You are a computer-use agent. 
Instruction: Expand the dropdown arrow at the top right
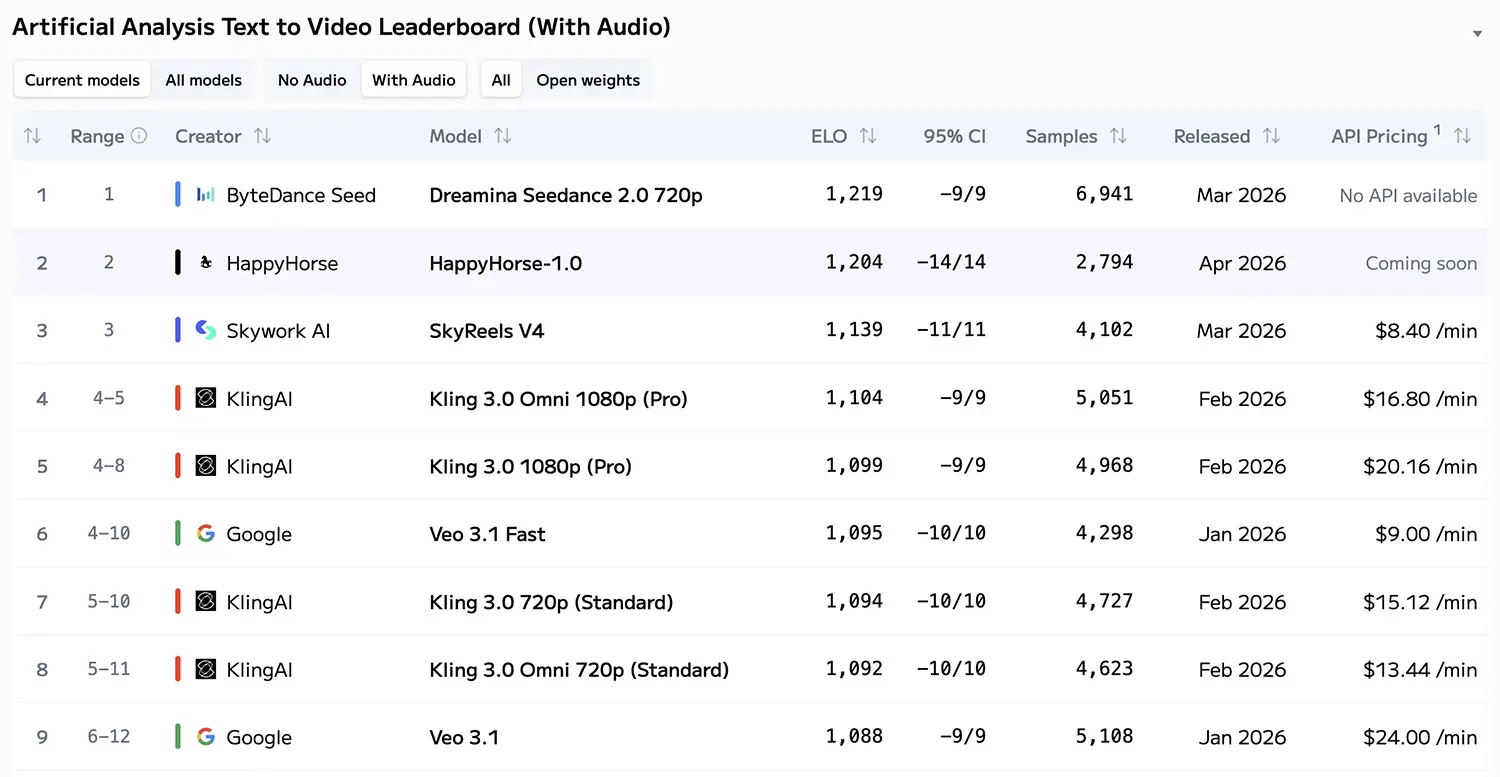[1477, 34]
